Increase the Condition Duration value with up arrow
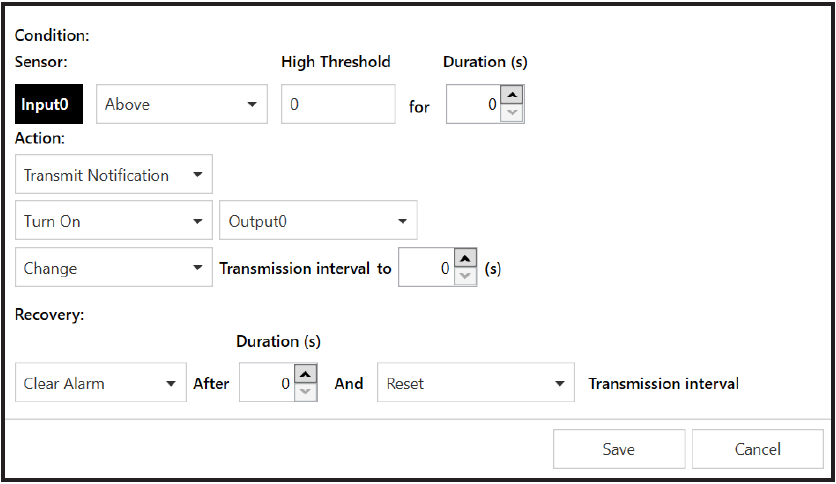Viewport: 836px width, 484px height. pos(511,95)
